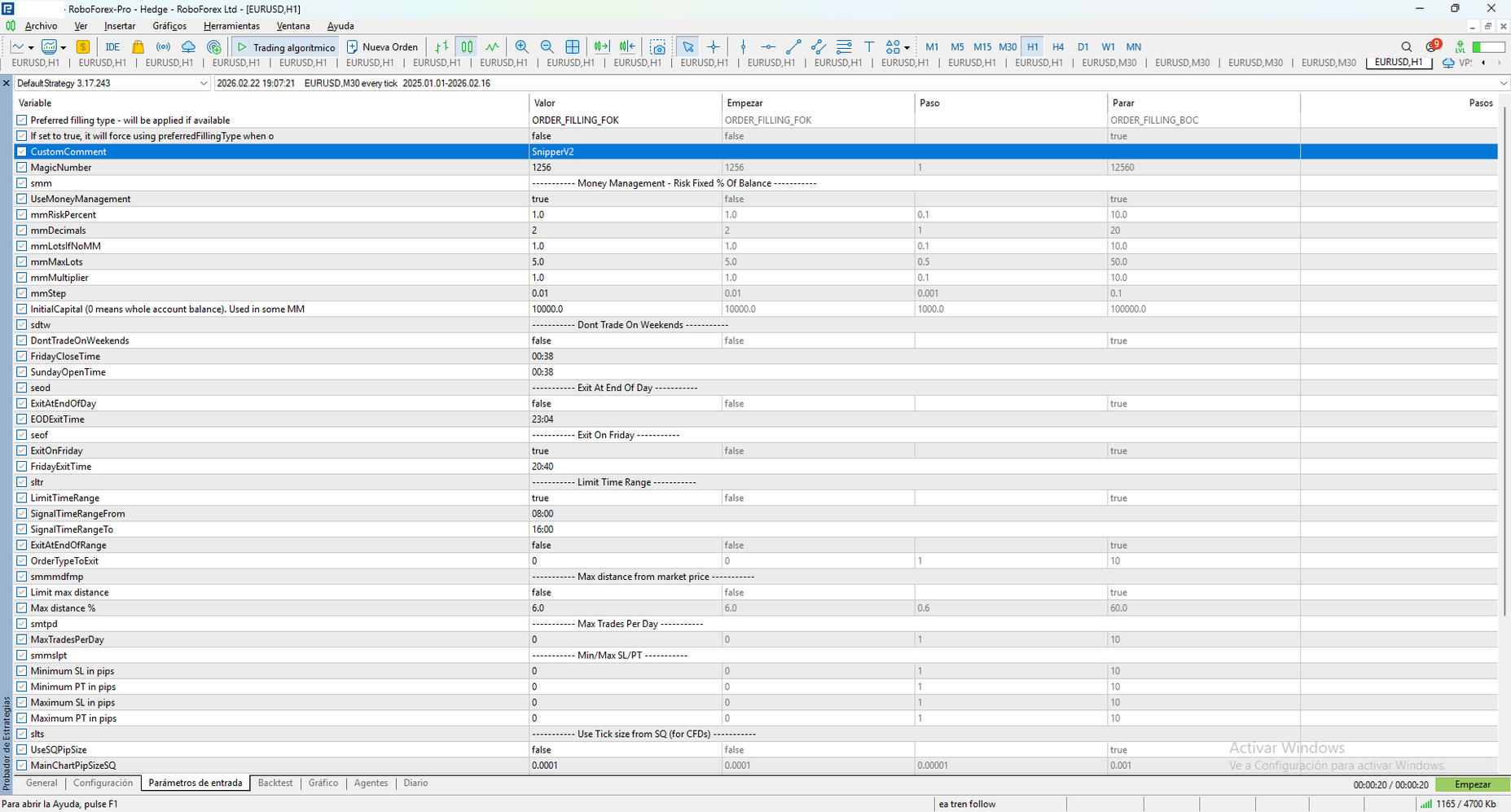The image size is (1511, 812).
Task: Switch to the Backtest tab
Action: [275, 783]
